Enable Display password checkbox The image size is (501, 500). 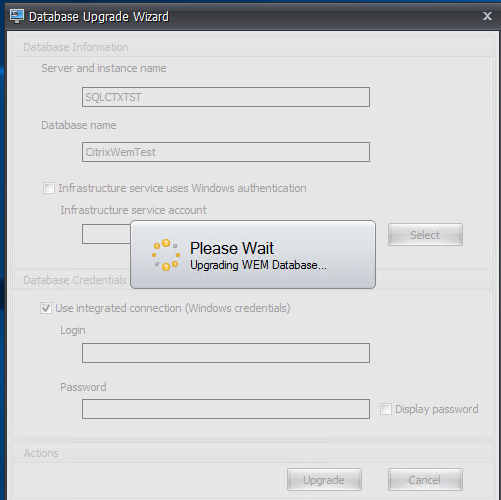click(386, 409)
